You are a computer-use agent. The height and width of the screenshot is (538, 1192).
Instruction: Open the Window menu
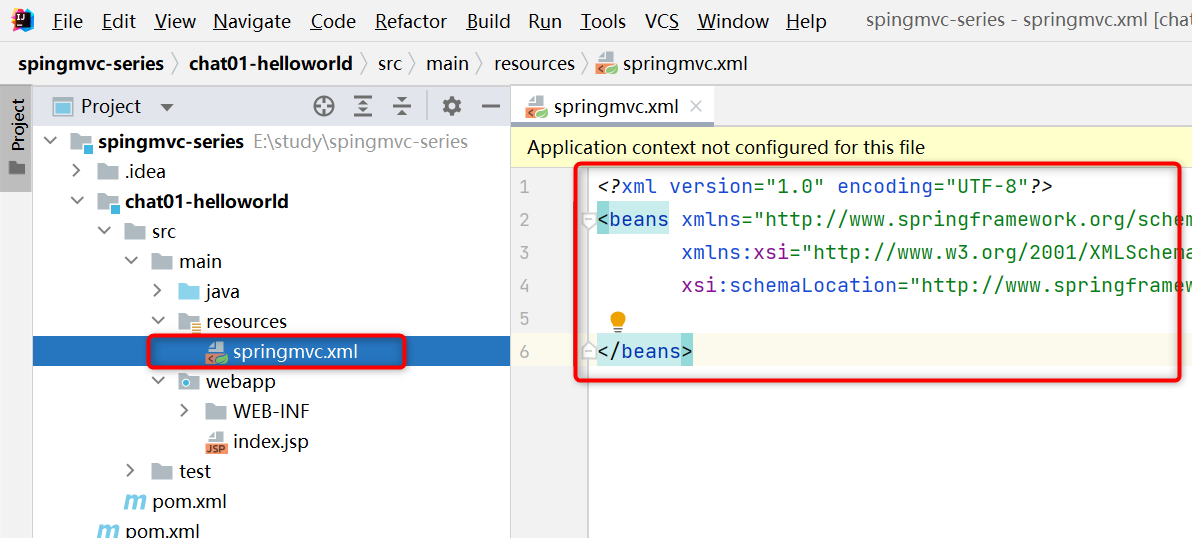pos(733,21)
